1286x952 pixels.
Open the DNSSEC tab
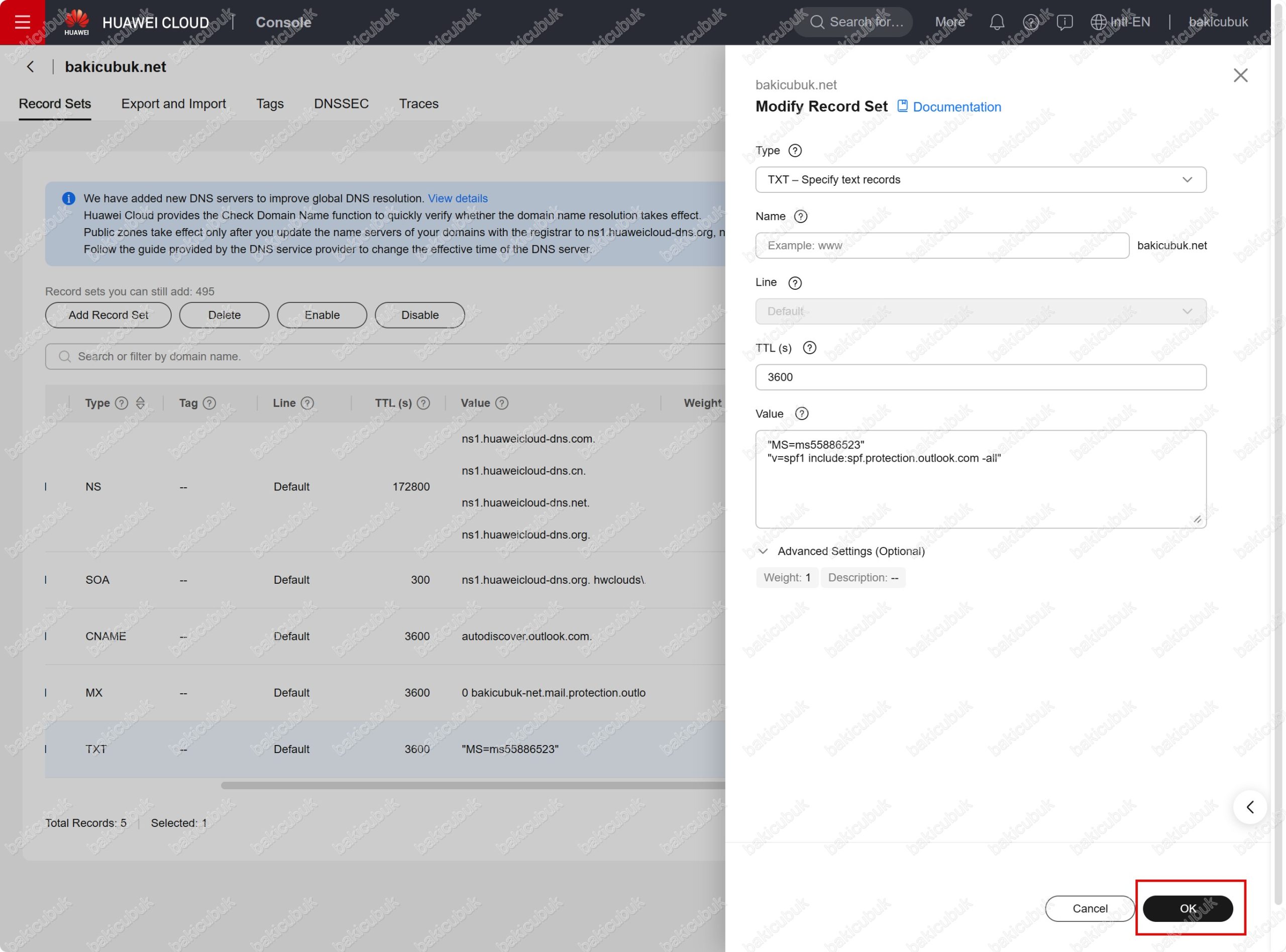341,103
